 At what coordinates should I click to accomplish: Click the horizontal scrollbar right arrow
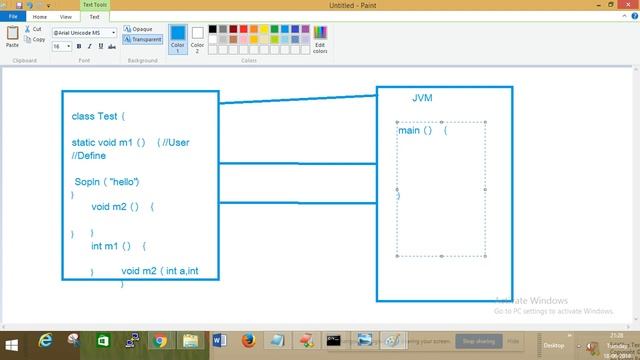click(x=629, y=327)
